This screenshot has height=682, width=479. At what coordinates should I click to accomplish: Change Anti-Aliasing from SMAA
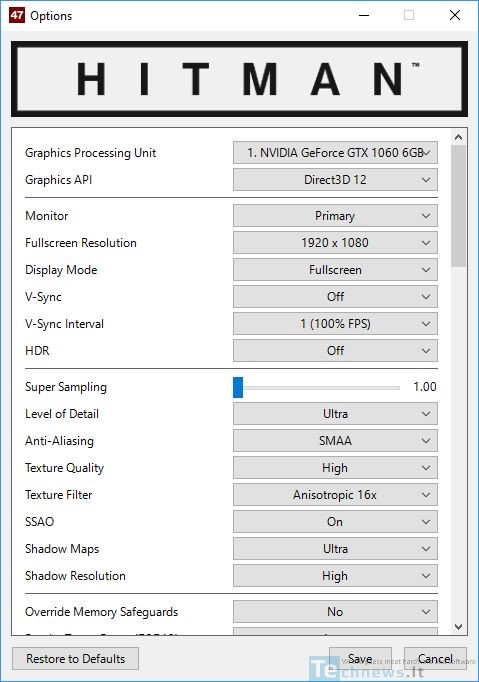point(335,441)
